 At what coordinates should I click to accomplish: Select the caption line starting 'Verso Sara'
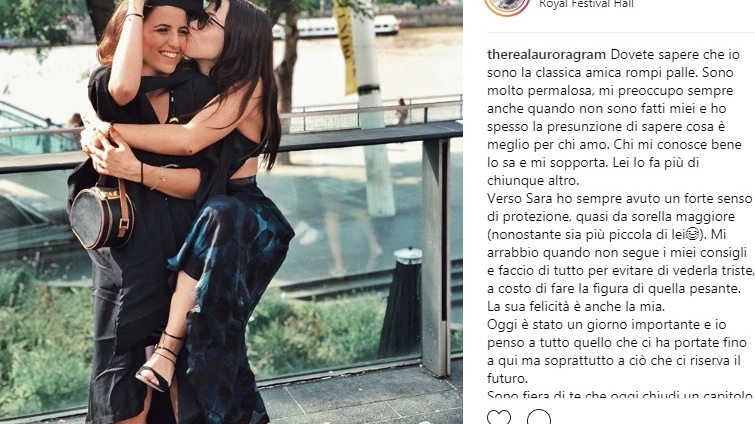pos(619,198)
